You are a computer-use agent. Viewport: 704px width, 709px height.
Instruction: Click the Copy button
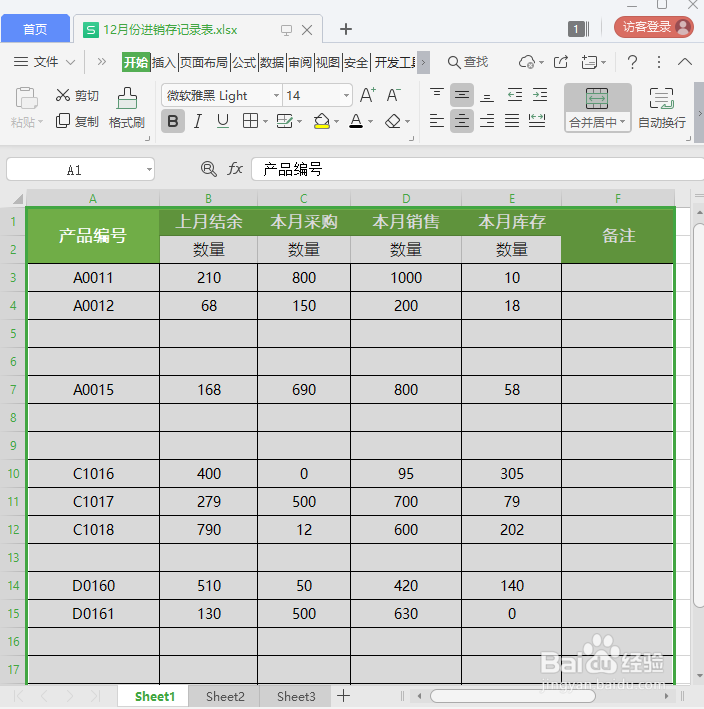pyautogui.click(x=77, y=121)
